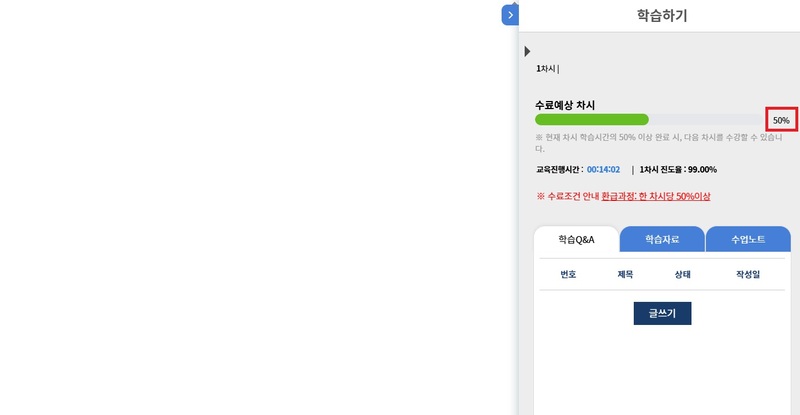This screenshot has width=800, height=415.
Task: Collapse the side panel with the blue chevron
Action: pyautogui.click(x=510, y=15)
